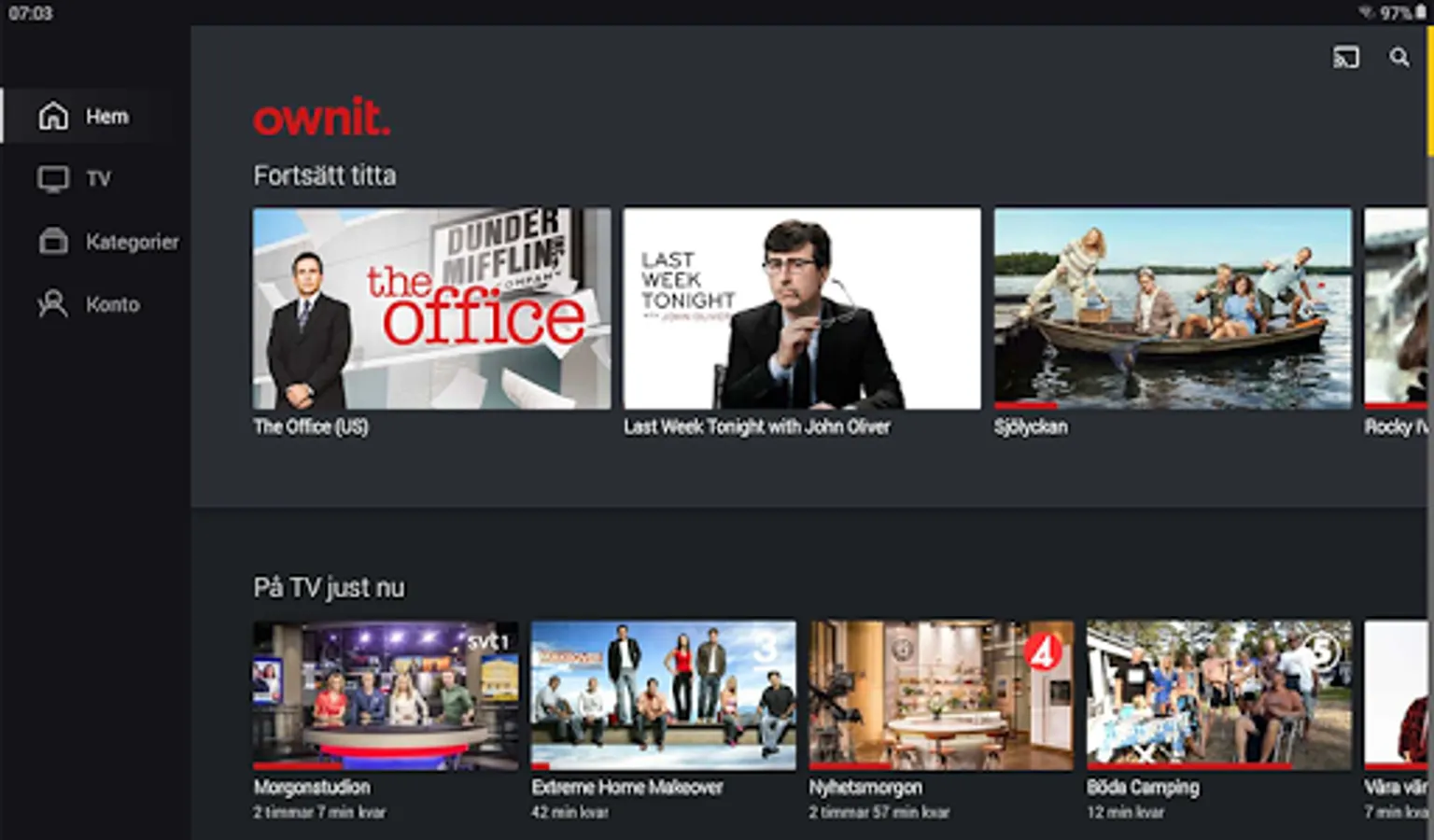Open the Hem home icon
1434x840 pixels.
[x=53, y=116]
